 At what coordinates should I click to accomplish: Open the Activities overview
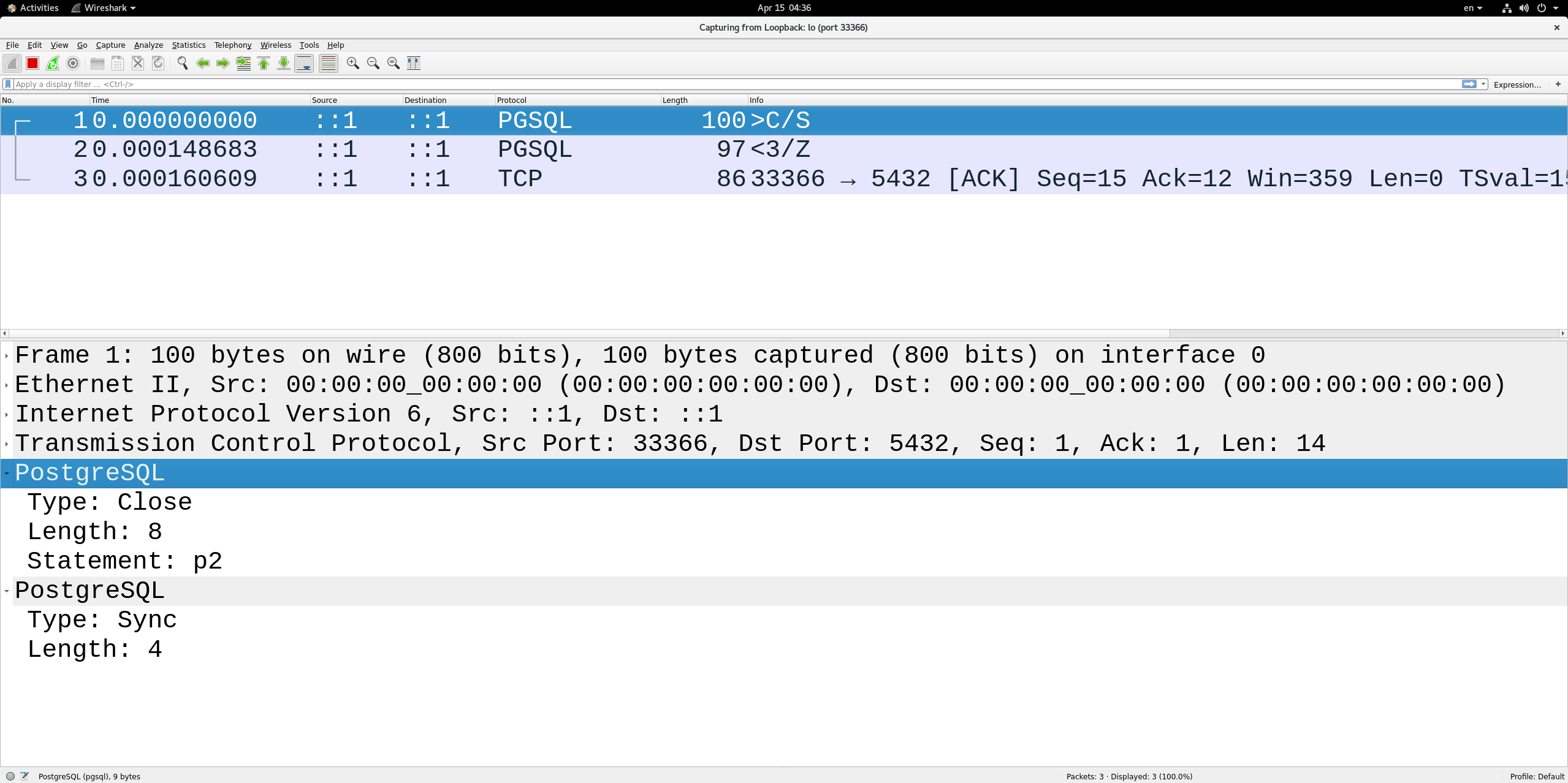coord(33,8)
